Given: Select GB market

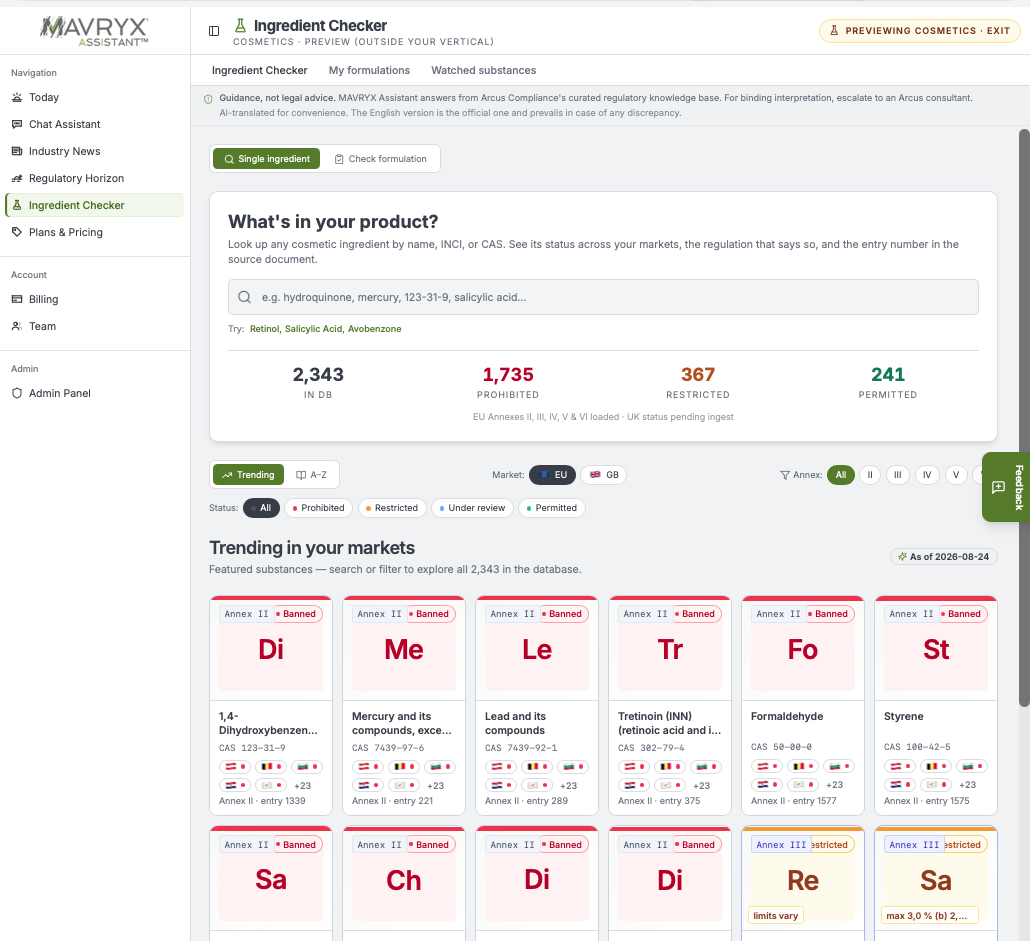Looking at the screenshot, I should tap(604, 475).
